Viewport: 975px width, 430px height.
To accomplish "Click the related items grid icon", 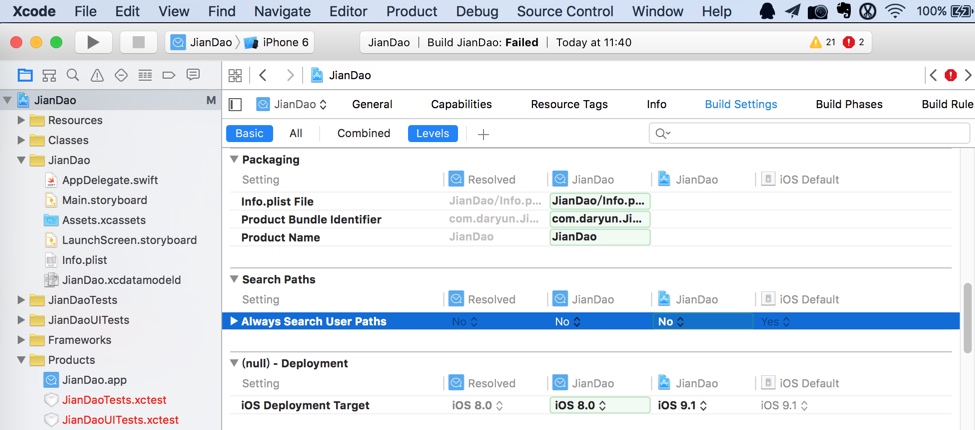I will pos(235,75).
